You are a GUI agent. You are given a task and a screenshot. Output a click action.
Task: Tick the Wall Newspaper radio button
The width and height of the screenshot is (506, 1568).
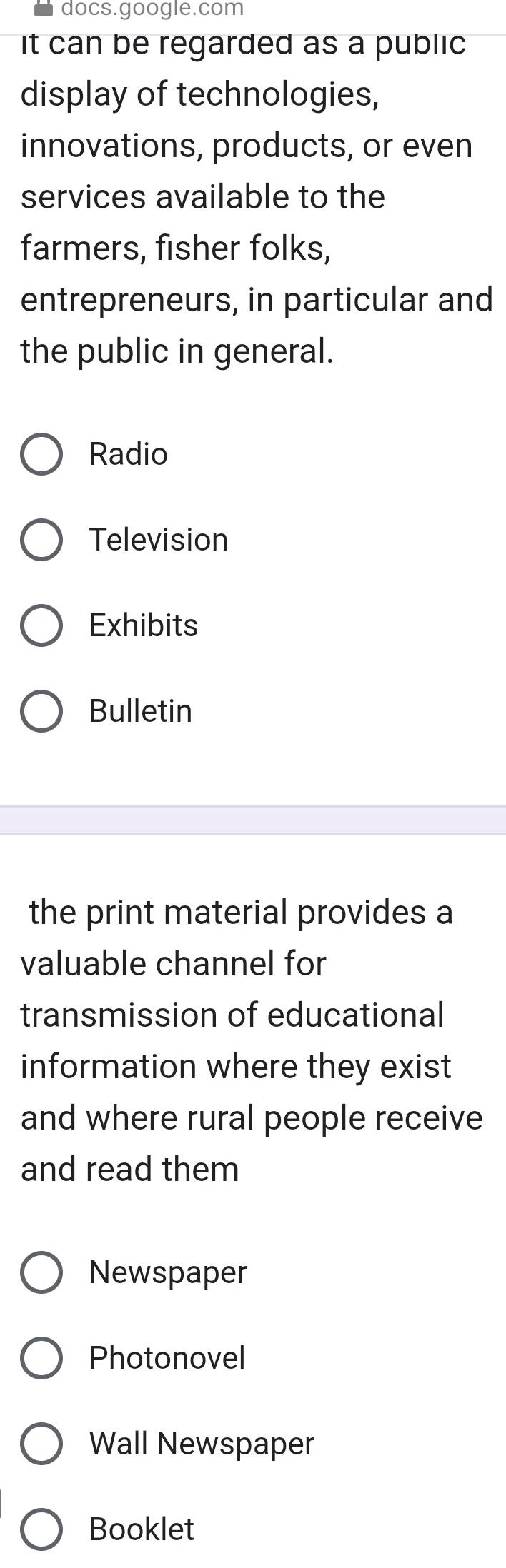pos(41,1444)
